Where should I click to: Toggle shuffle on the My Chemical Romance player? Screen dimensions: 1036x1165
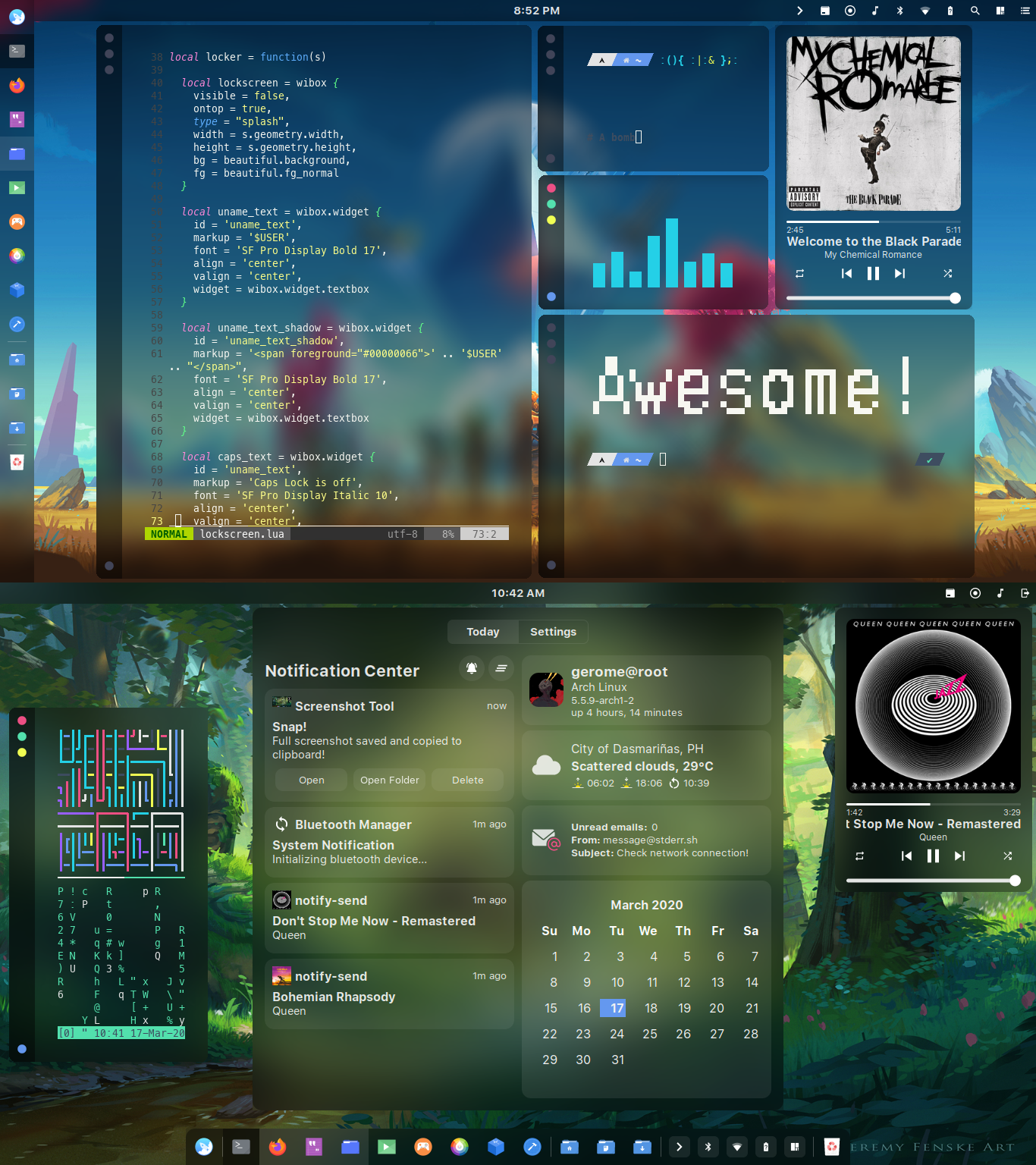click(x=947, y=274)
